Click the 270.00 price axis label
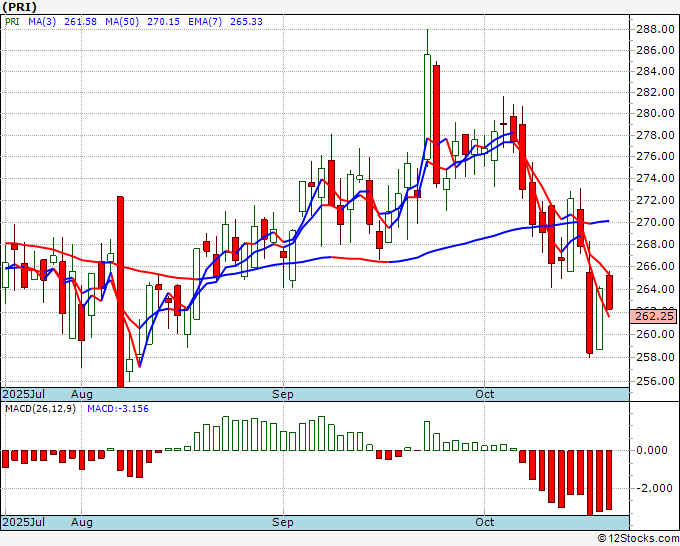This screenshot has height=546, width=680. pyautogui.click(x=655, y=222)
